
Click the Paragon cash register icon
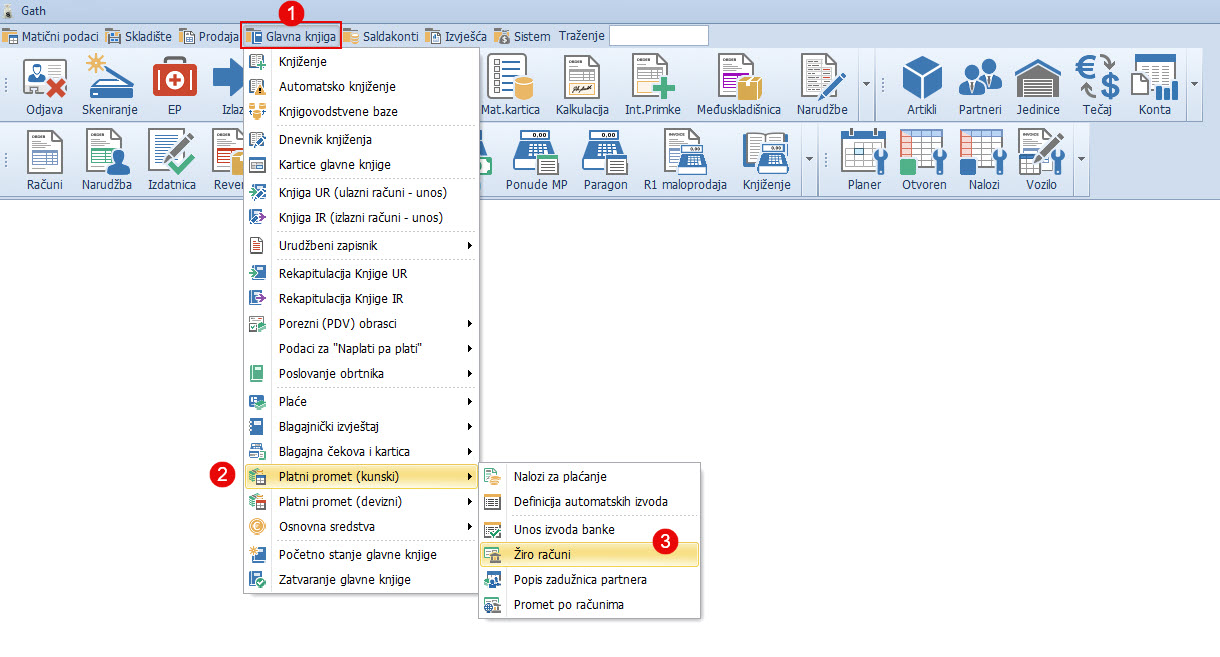[606, 155]
